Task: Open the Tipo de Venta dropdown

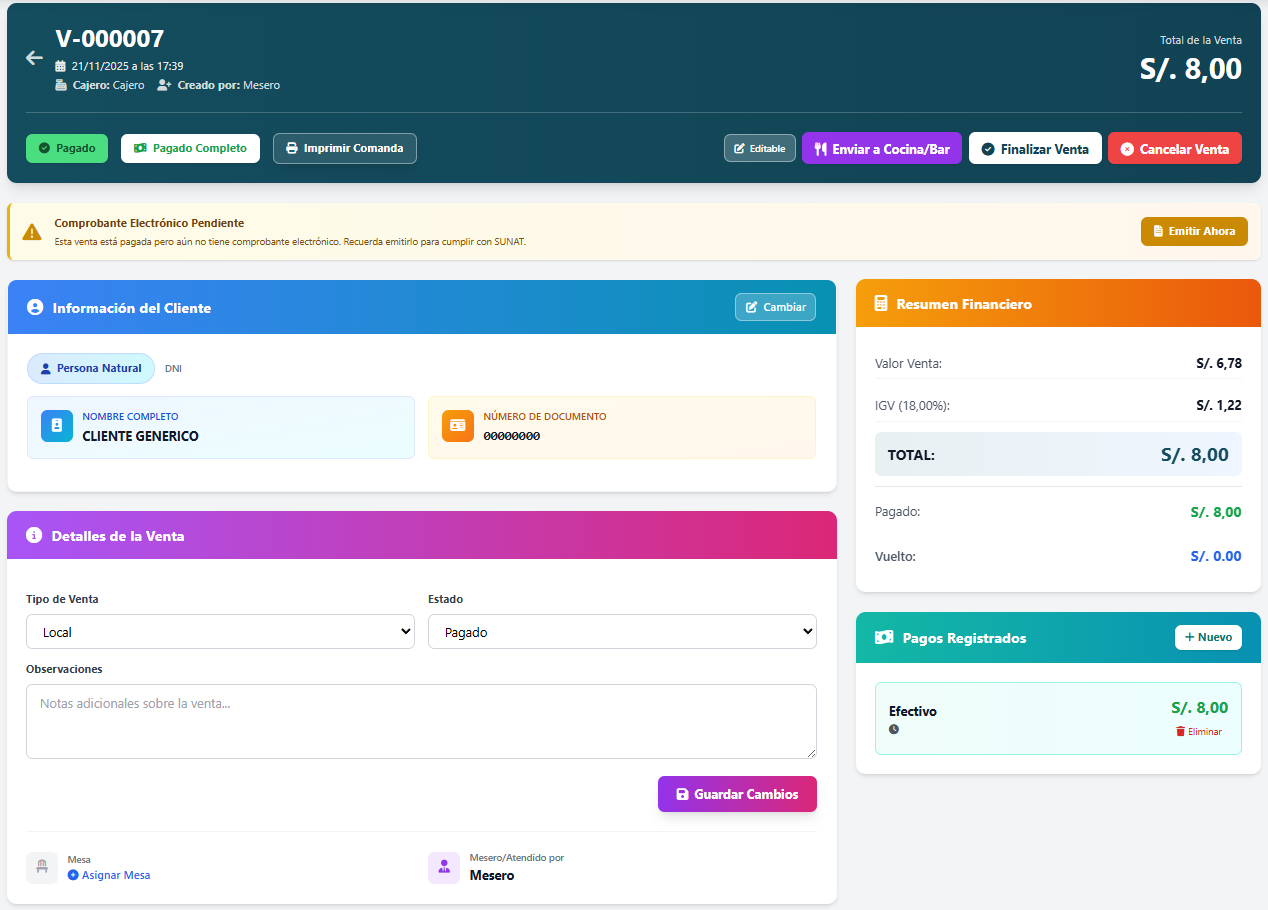Action: click(220, 632)
